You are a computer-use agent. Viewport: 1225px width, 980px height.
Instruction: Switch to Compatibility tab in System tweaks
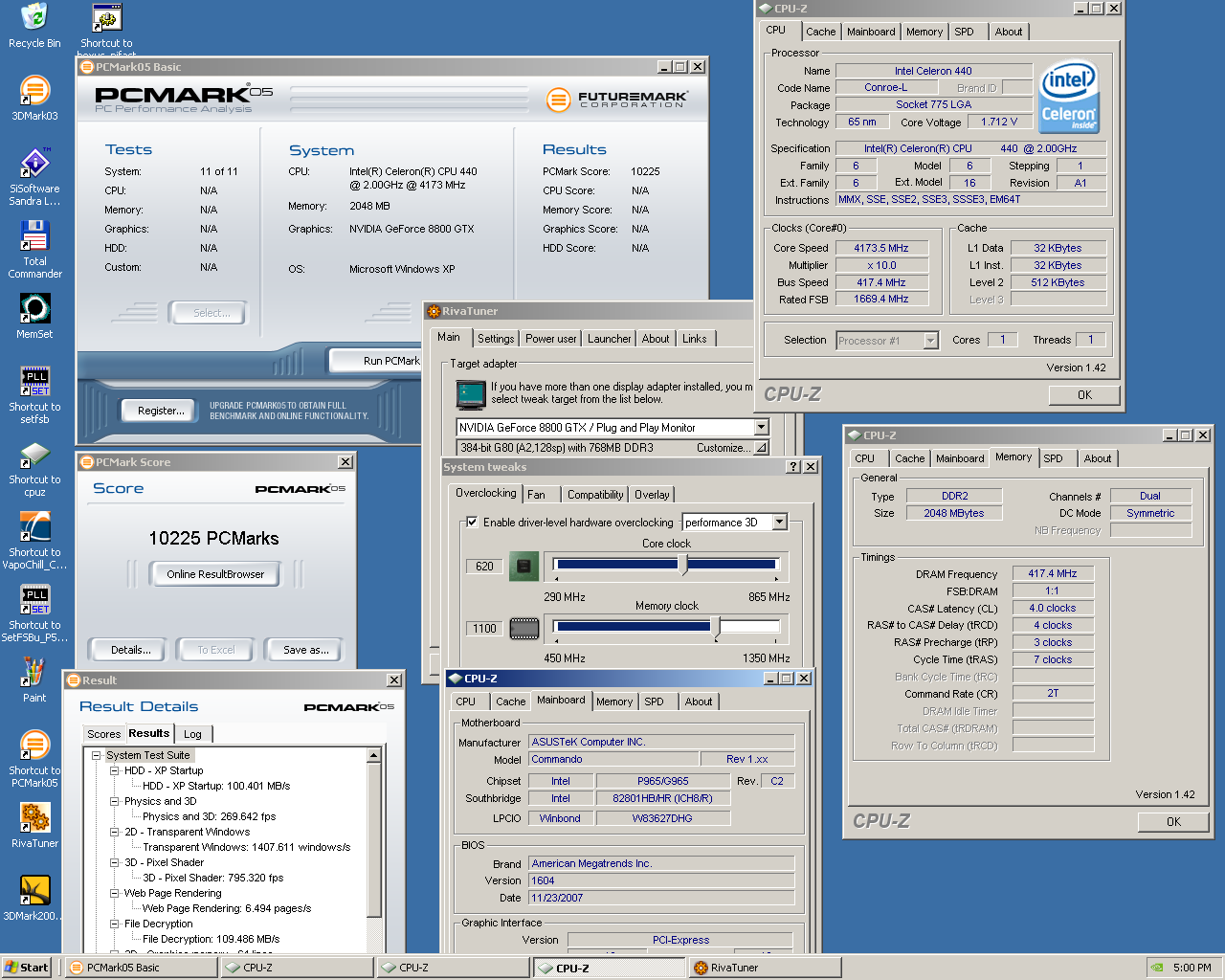point(595,495)
